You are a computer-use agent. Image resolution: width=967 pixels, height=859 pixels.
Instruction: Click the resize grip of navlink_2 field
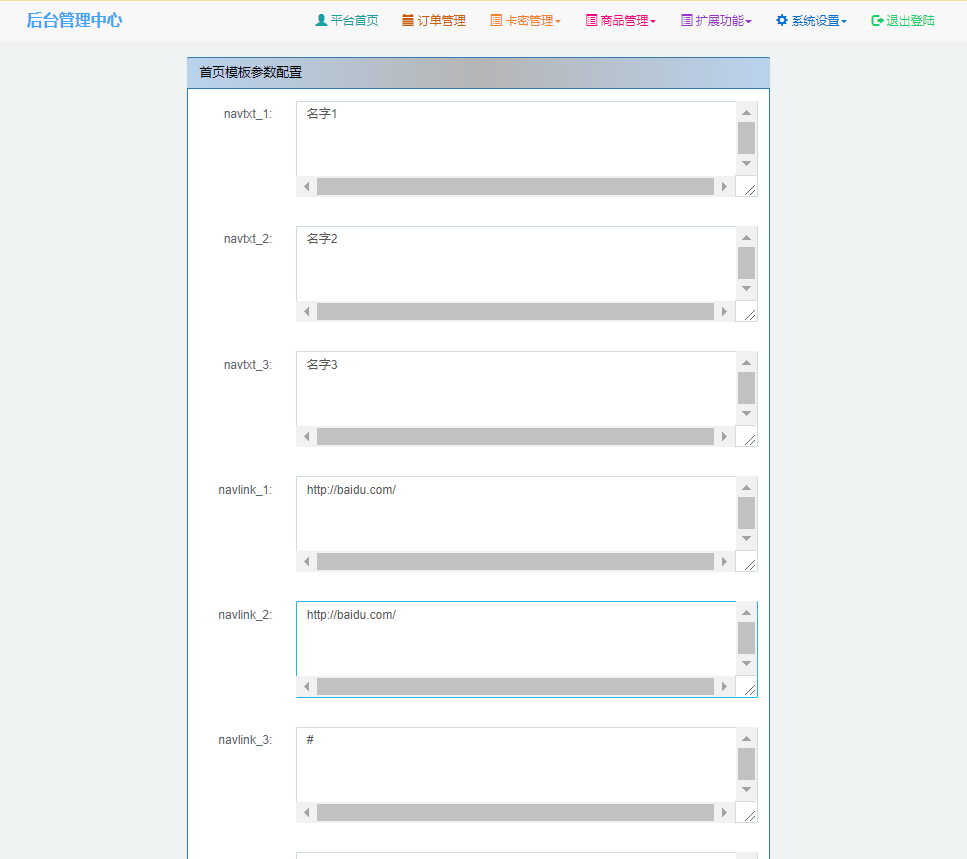tap(749, 689)
